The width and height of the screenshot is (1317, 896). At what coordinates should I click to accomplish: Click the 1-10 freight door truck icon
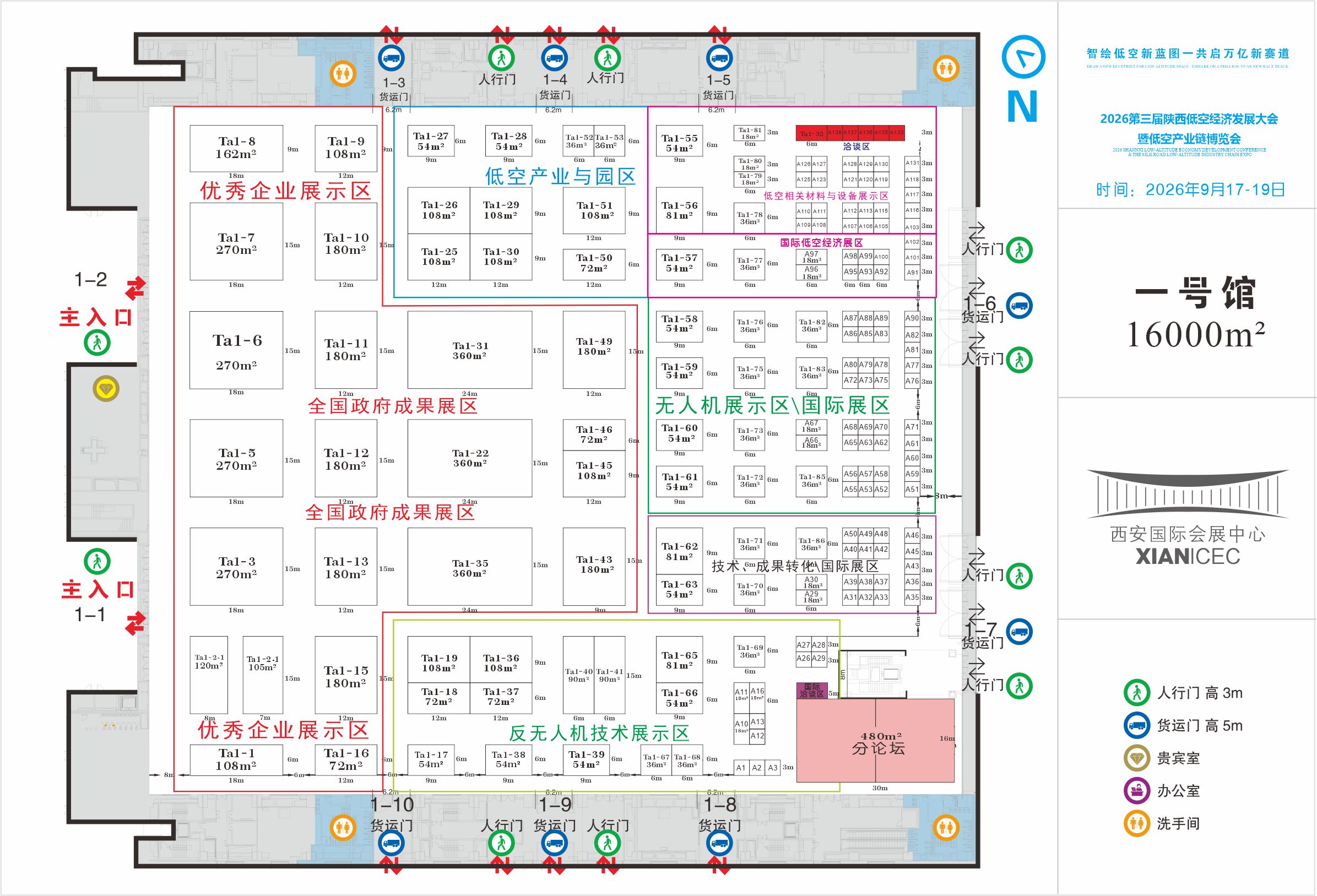point(391,843)
